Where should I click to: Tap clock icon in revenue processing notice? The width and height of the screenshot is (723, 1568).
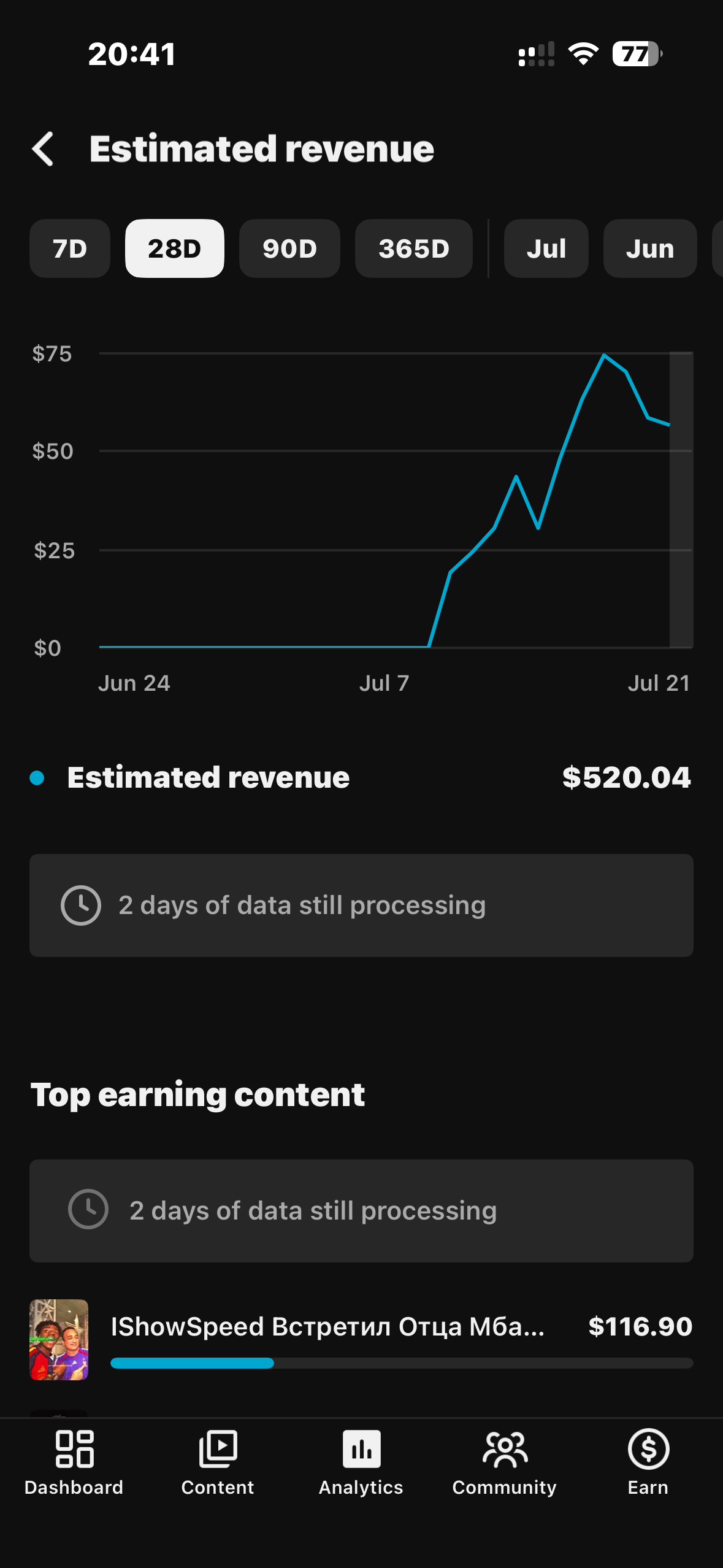coord(81,905)
